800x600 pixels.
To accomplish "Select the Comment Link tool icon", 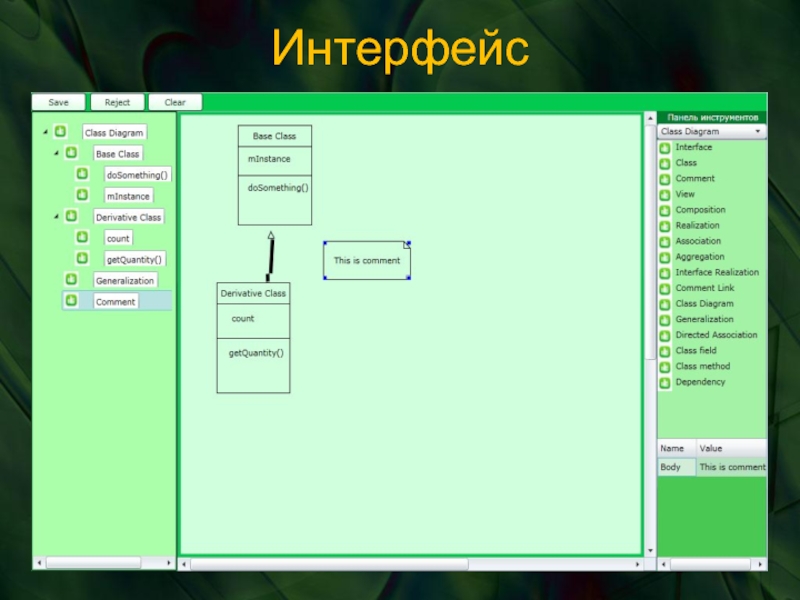I will tap(665, 289).
